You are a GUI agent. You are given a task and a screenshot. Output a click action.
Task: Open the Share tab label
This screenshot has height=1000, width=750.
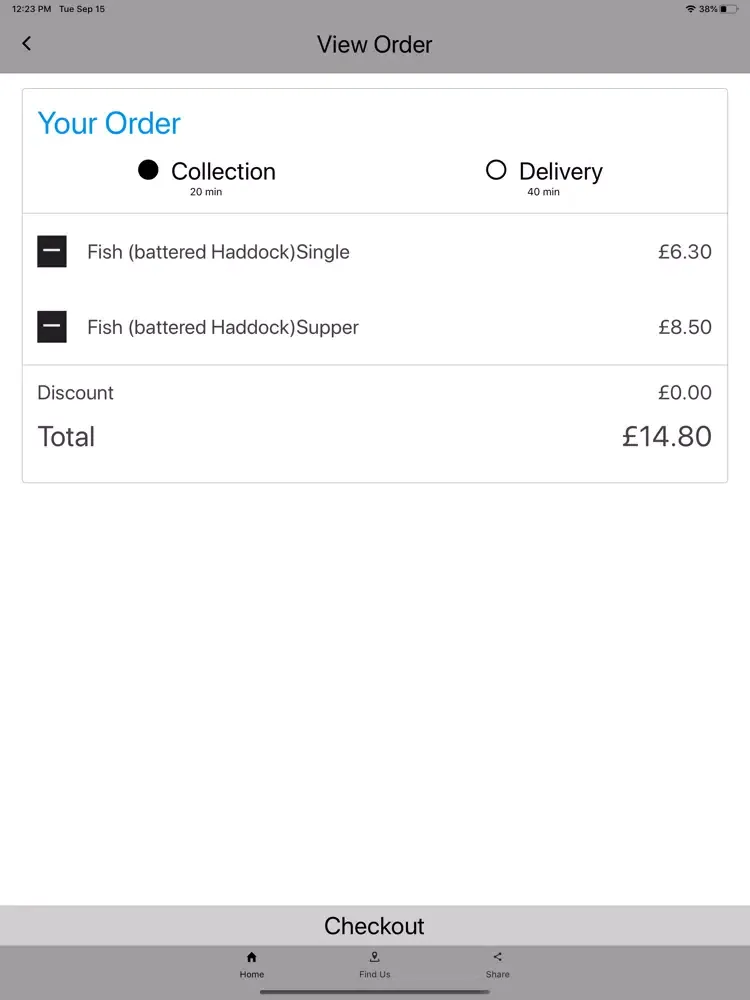497,974
